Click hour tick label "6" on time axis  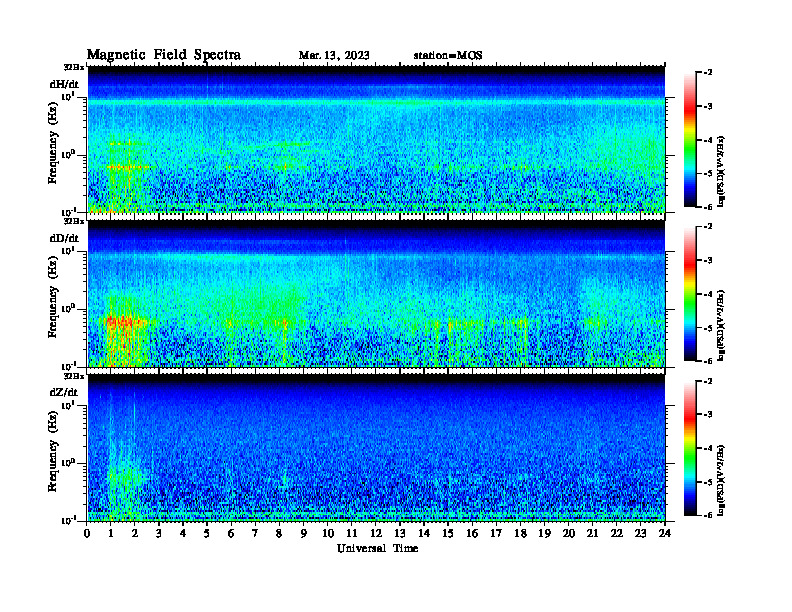pyautogui.click(x=231, y=533)
